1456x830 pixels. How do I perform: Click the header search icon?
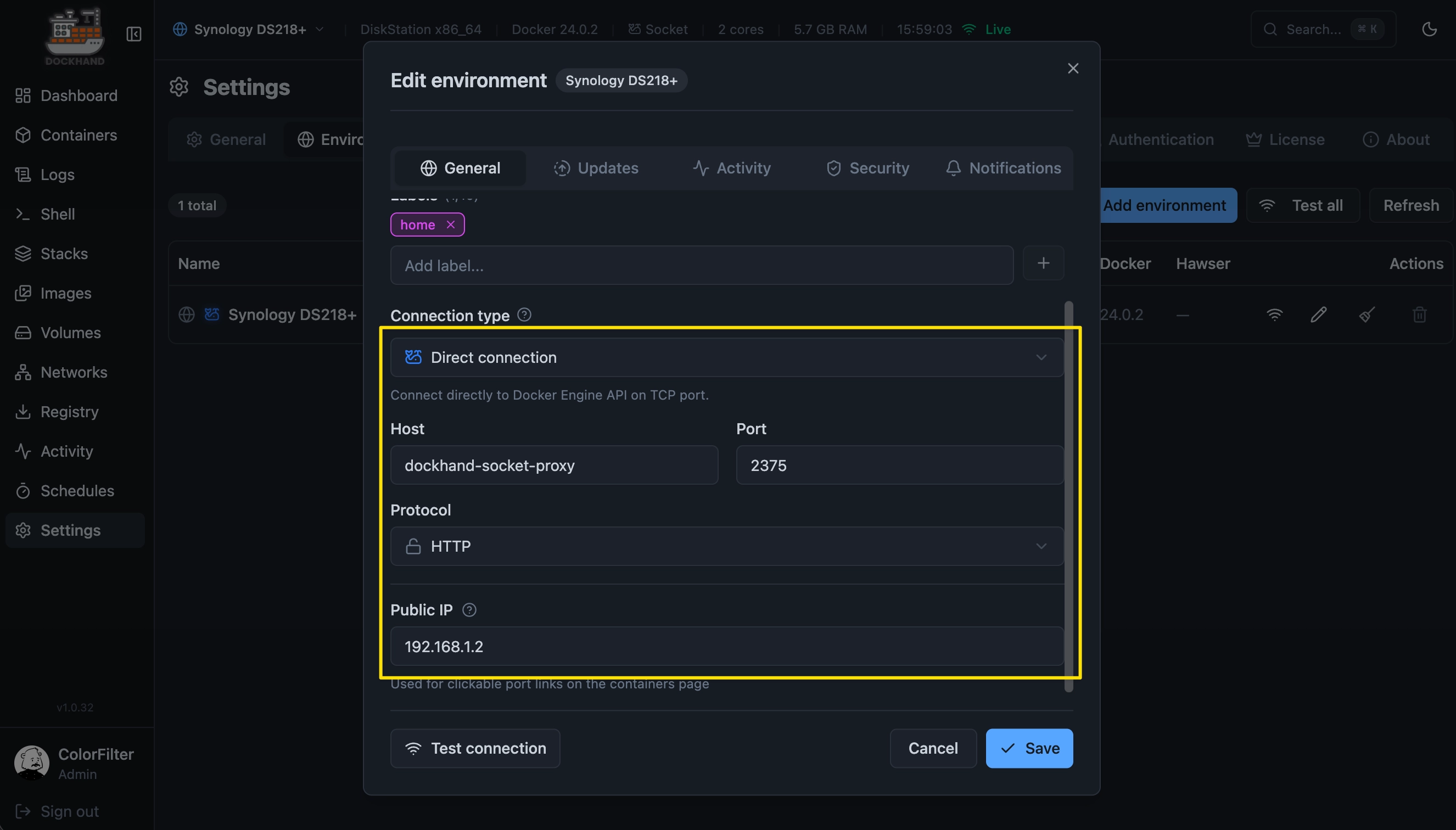pos(1269,29)
